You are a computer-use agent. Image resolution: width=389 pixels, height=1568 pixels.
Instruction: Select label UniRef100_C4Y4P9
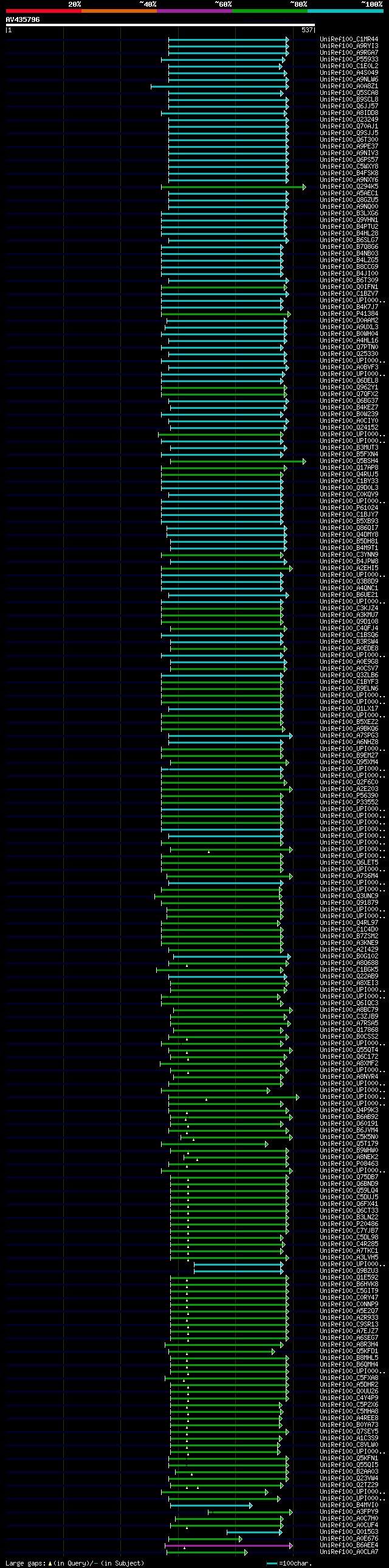[349, 1398]
